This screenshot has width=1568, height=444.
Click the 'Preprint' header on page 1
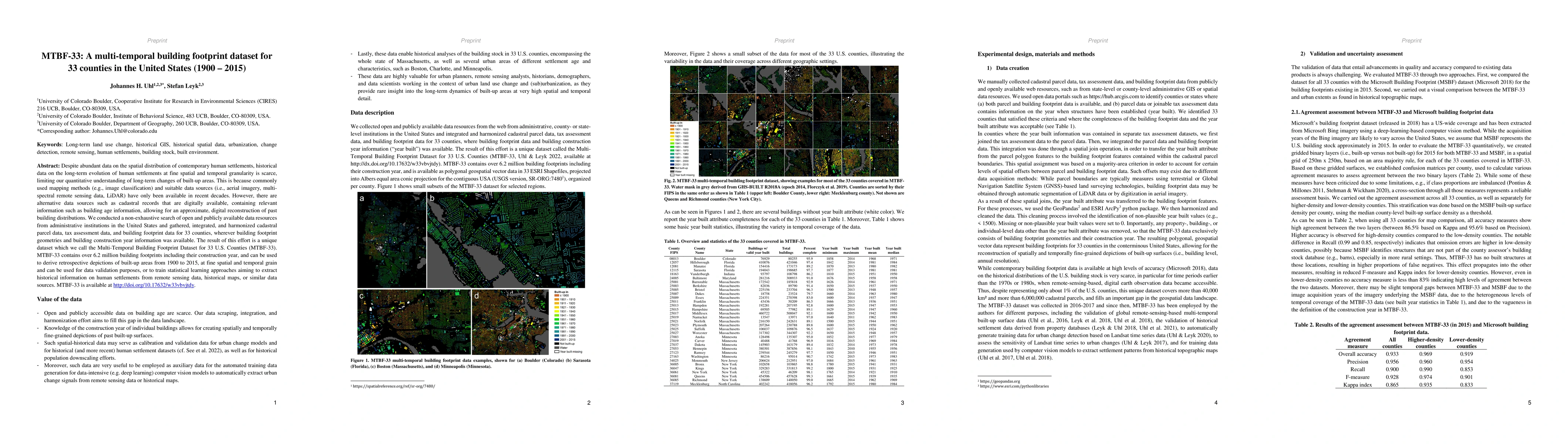157,41
